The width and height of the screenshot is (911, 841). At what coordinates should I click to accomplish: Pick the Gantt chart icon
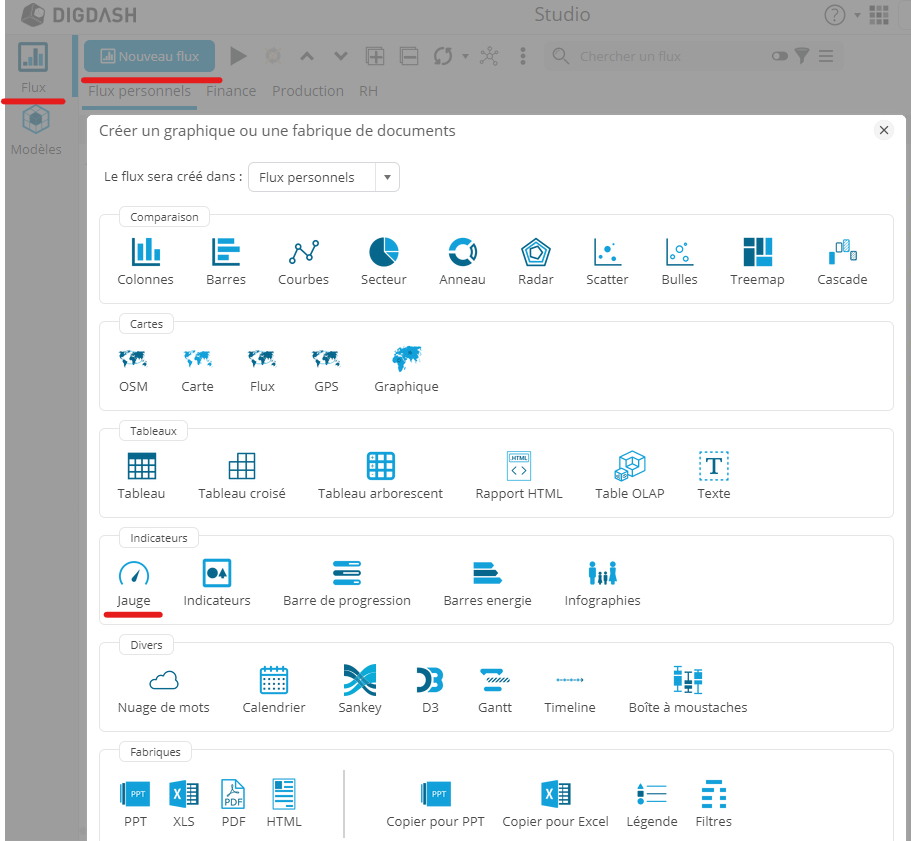[x=495, y=681]
